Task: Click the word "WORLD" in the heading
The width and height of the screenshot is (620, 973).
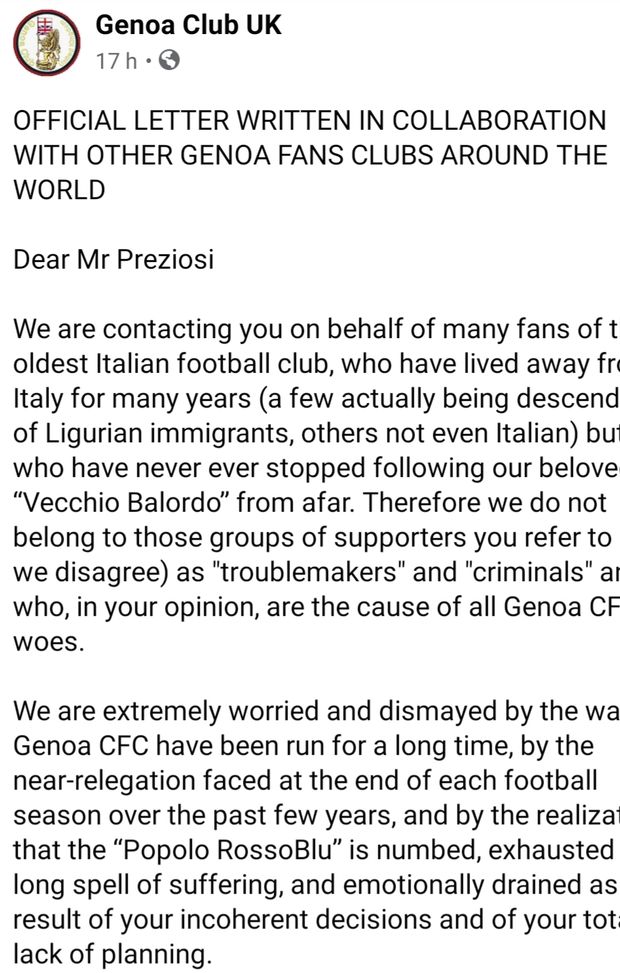Action: click(59, 191)
